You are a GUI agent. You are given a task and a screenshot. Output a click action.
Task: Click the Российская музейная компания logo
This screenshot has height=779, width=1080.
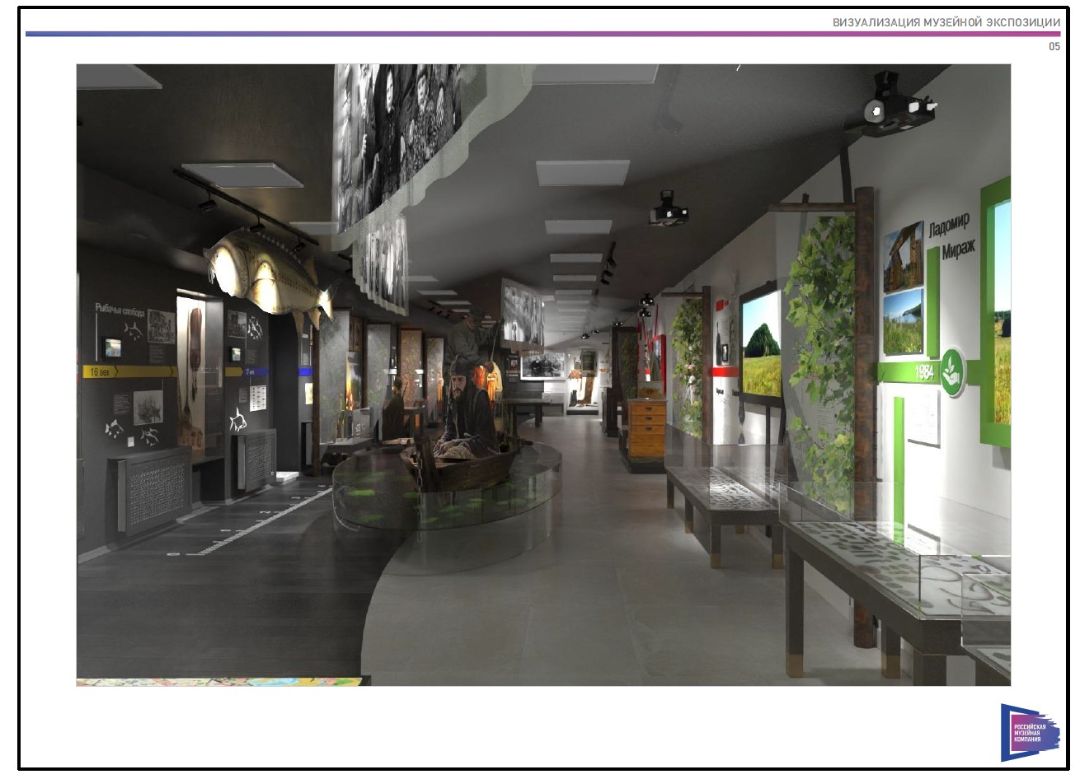[x=1030, y=733]
